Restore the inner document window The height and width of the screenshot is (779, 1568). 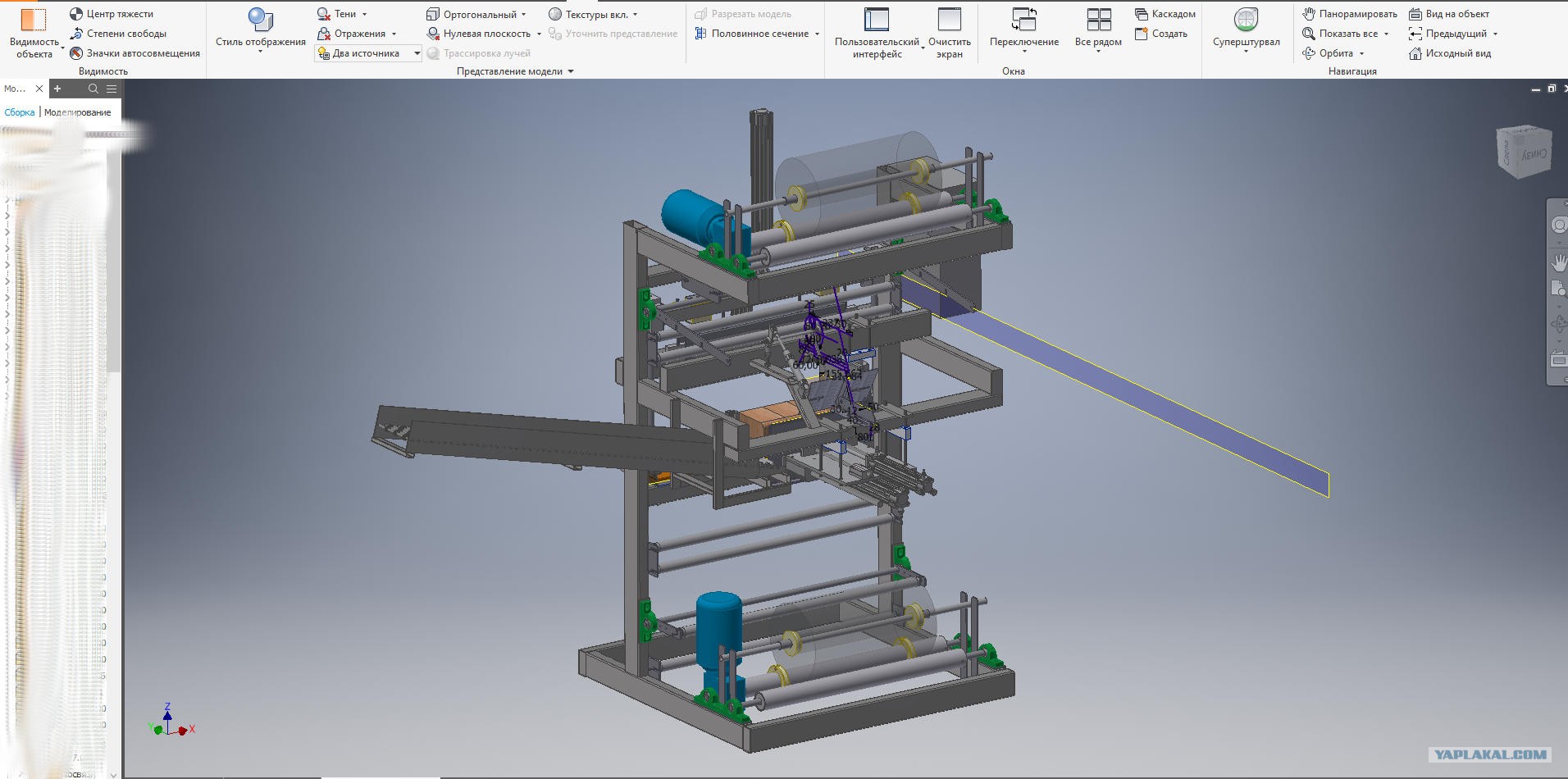click(1552, 89)
